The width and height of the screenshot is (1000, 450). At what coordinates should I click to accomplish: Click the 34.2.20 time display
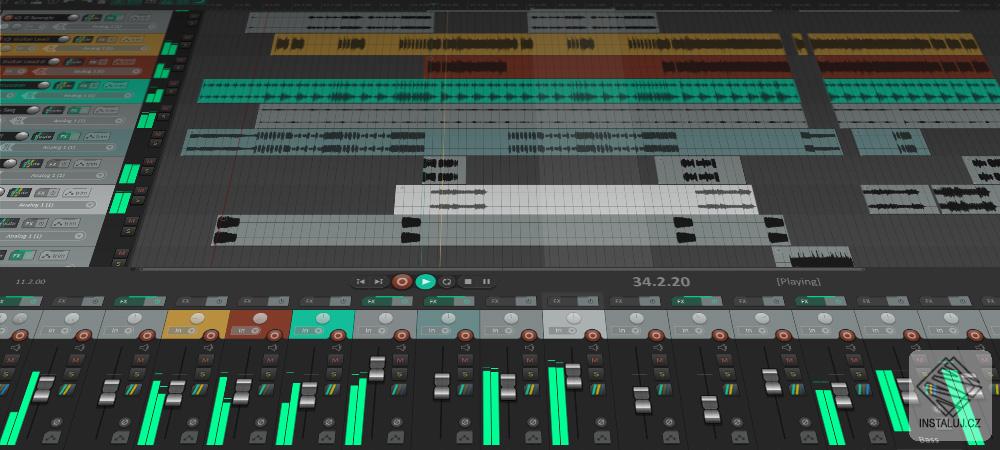[x=661, y=282]
